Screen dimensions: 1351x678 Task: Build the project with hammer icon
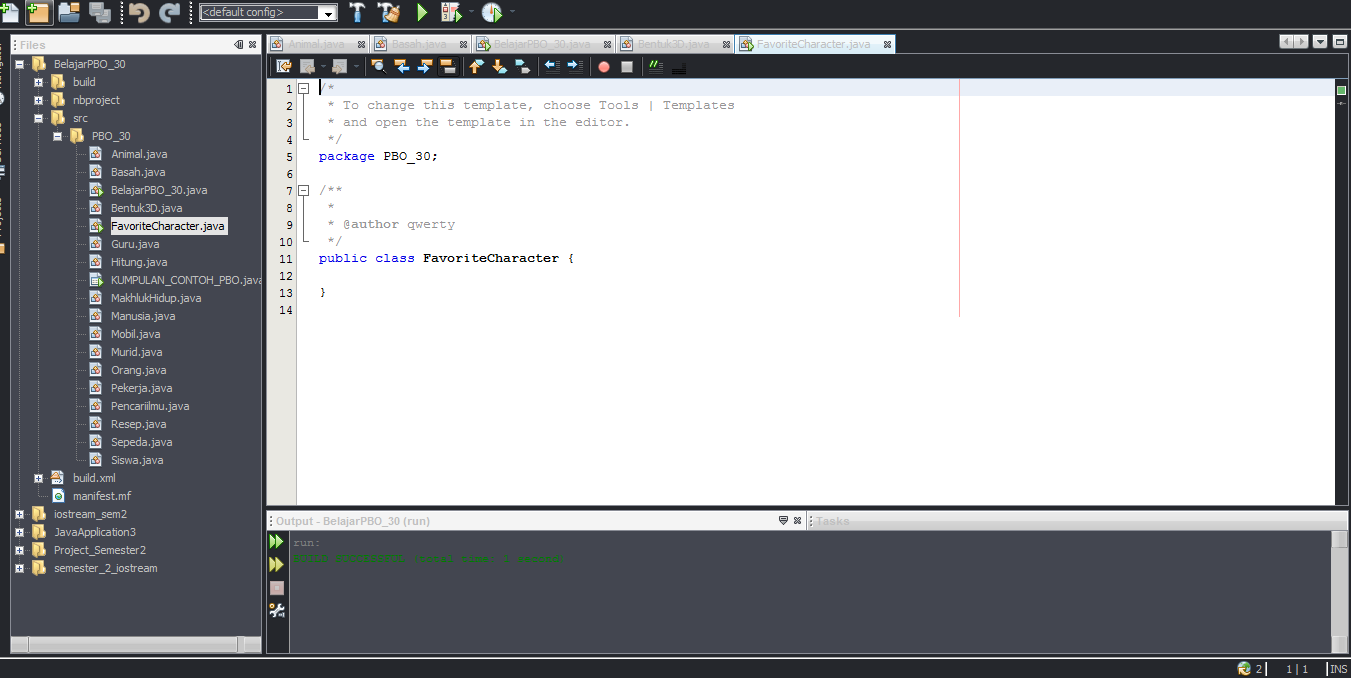point(357,12)
